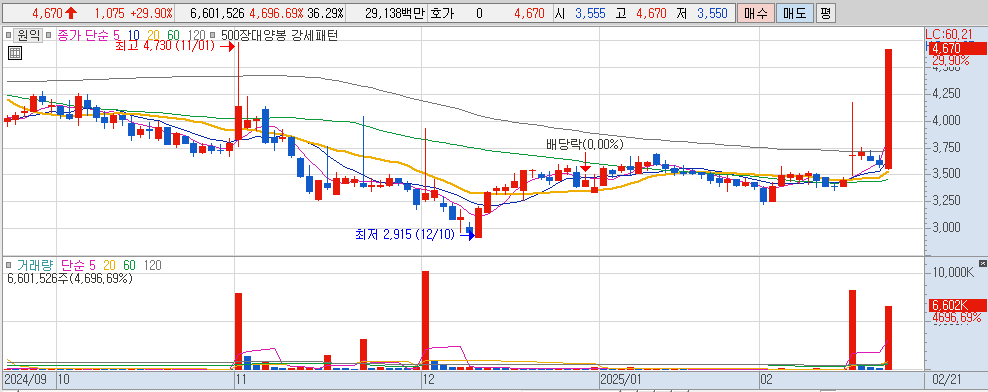This screenshot has height=392, width=988.
Task: Click the 29,138백만 trading value
Action: [x=395, y=13]
